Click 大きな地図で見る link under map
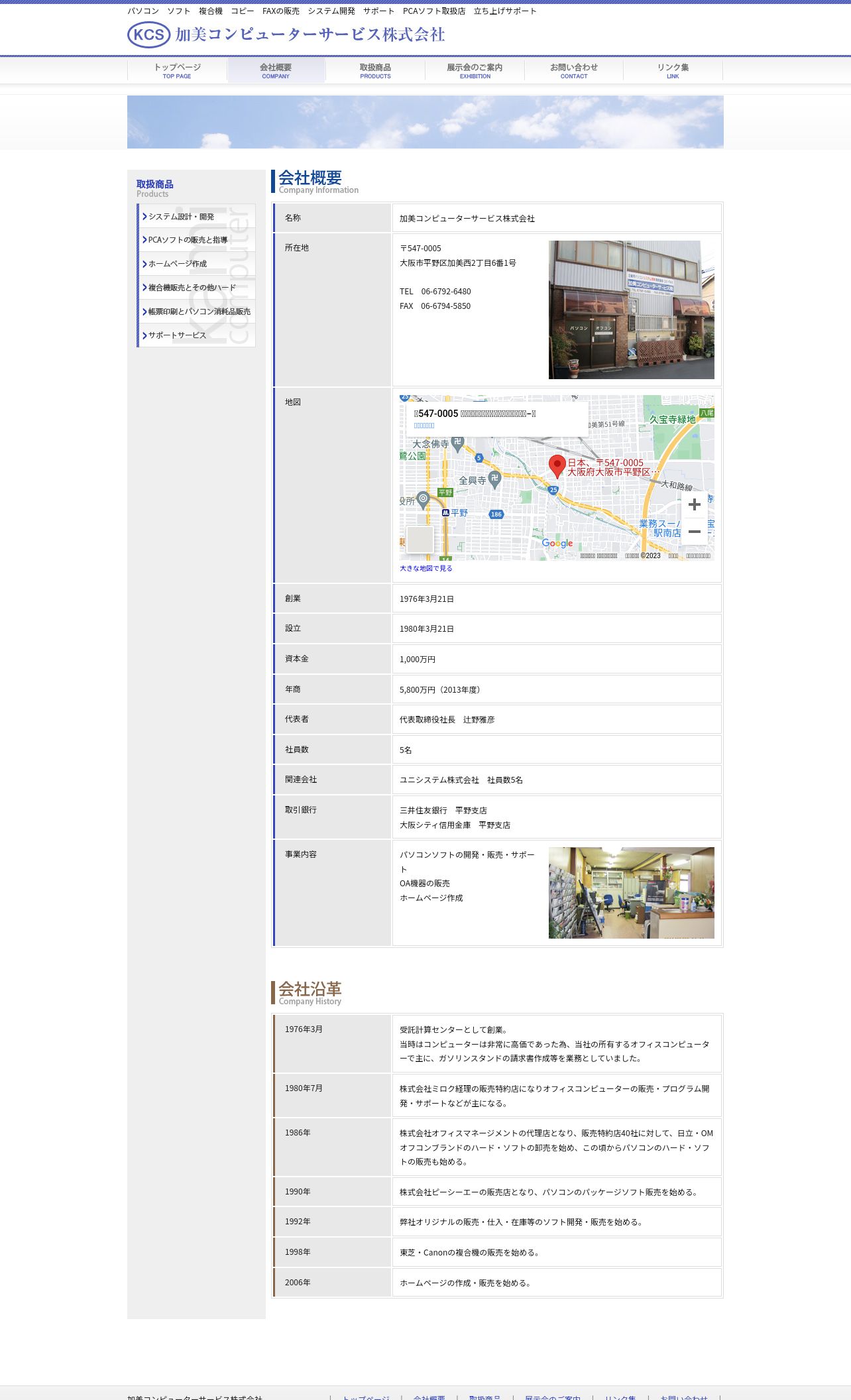 [x=426, y=568]
